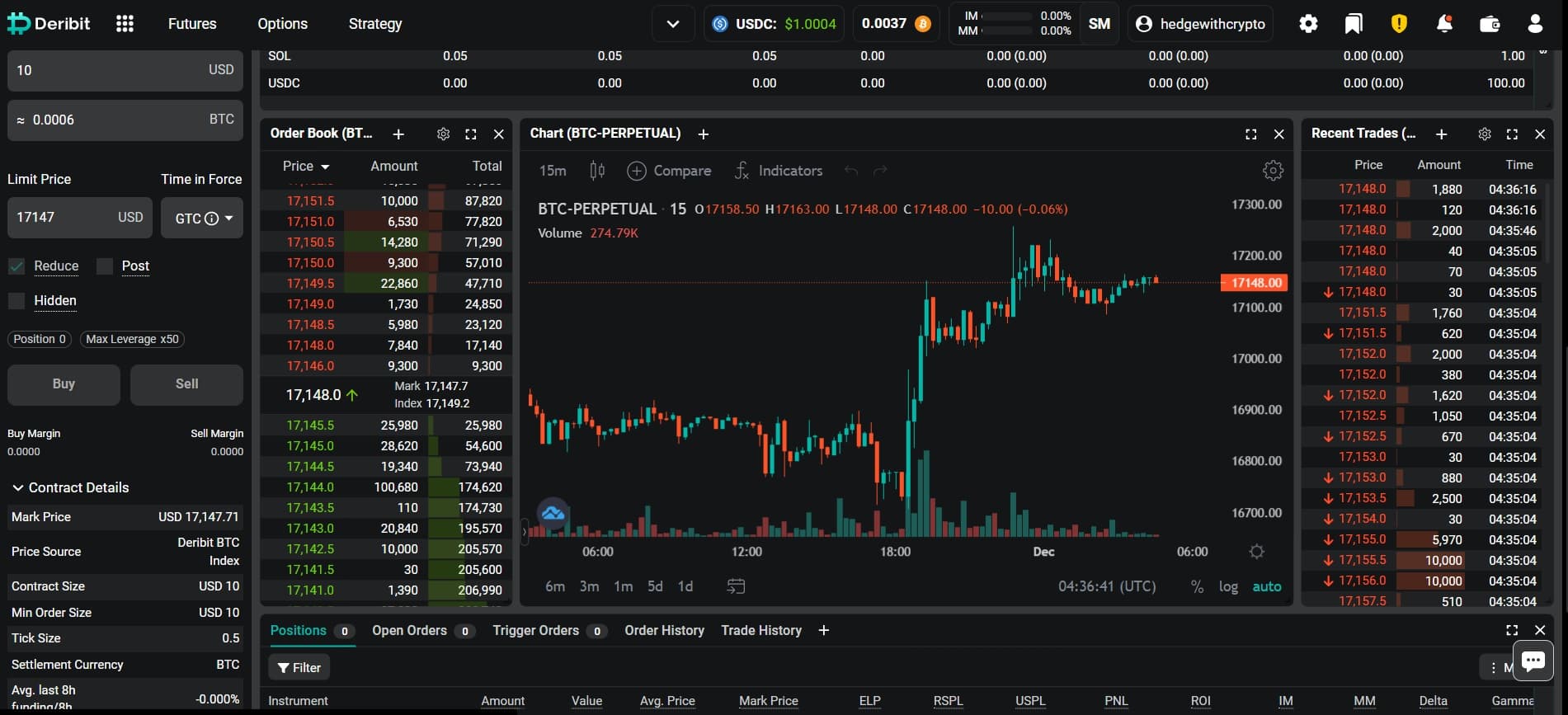
Task: Open chart settings gear
Action: [1273, 171]
